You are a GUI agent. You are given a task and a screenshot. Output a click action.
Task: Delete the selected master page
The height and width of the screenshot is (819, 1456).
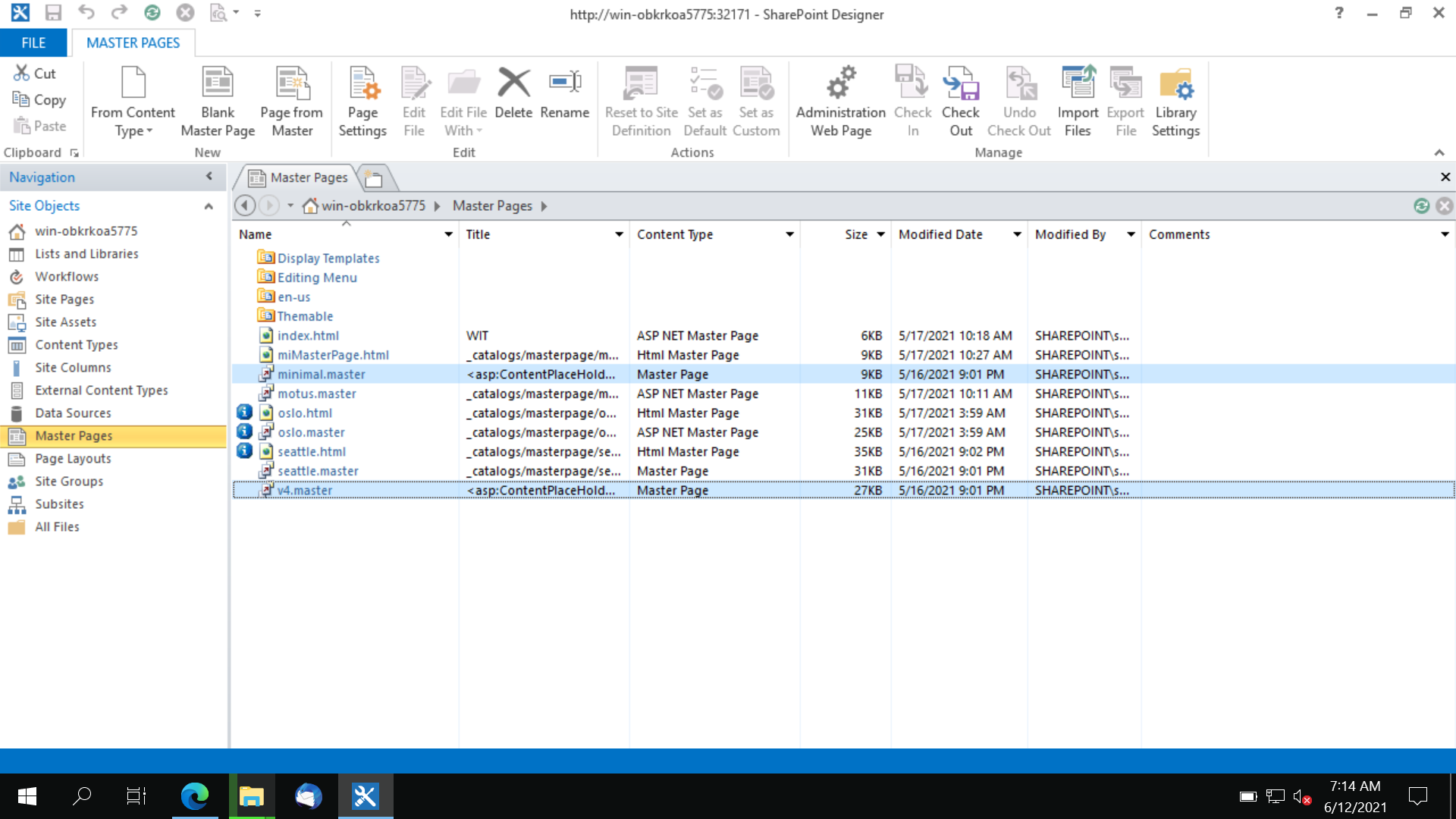point(513,94)
